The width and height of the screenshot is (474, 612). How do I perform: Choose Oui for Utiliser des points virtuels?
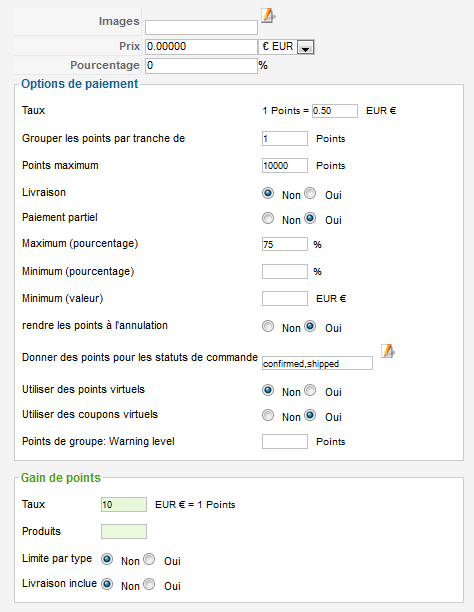(310, 390)
